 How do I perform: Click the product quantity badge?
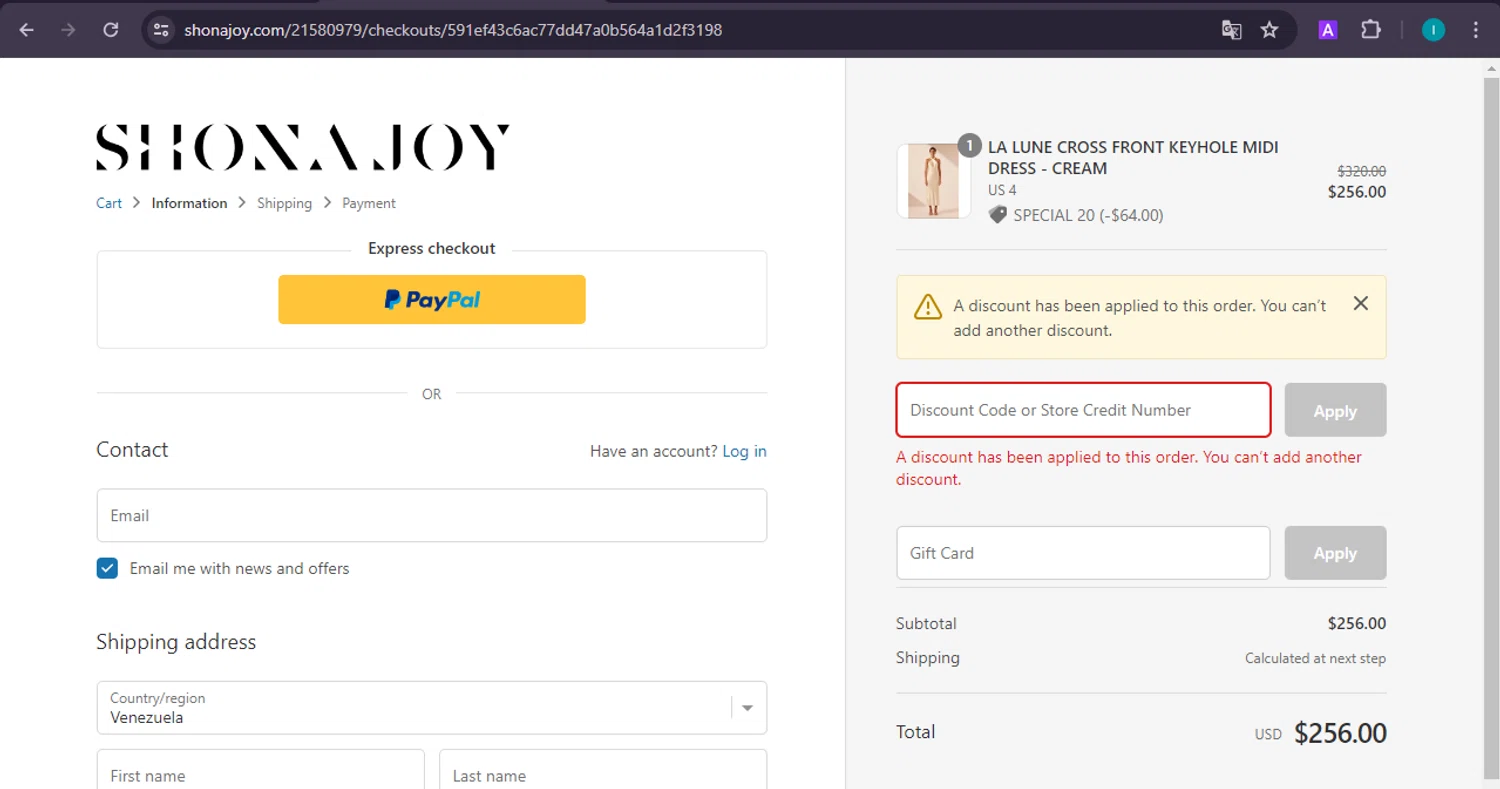click(969, 146)
